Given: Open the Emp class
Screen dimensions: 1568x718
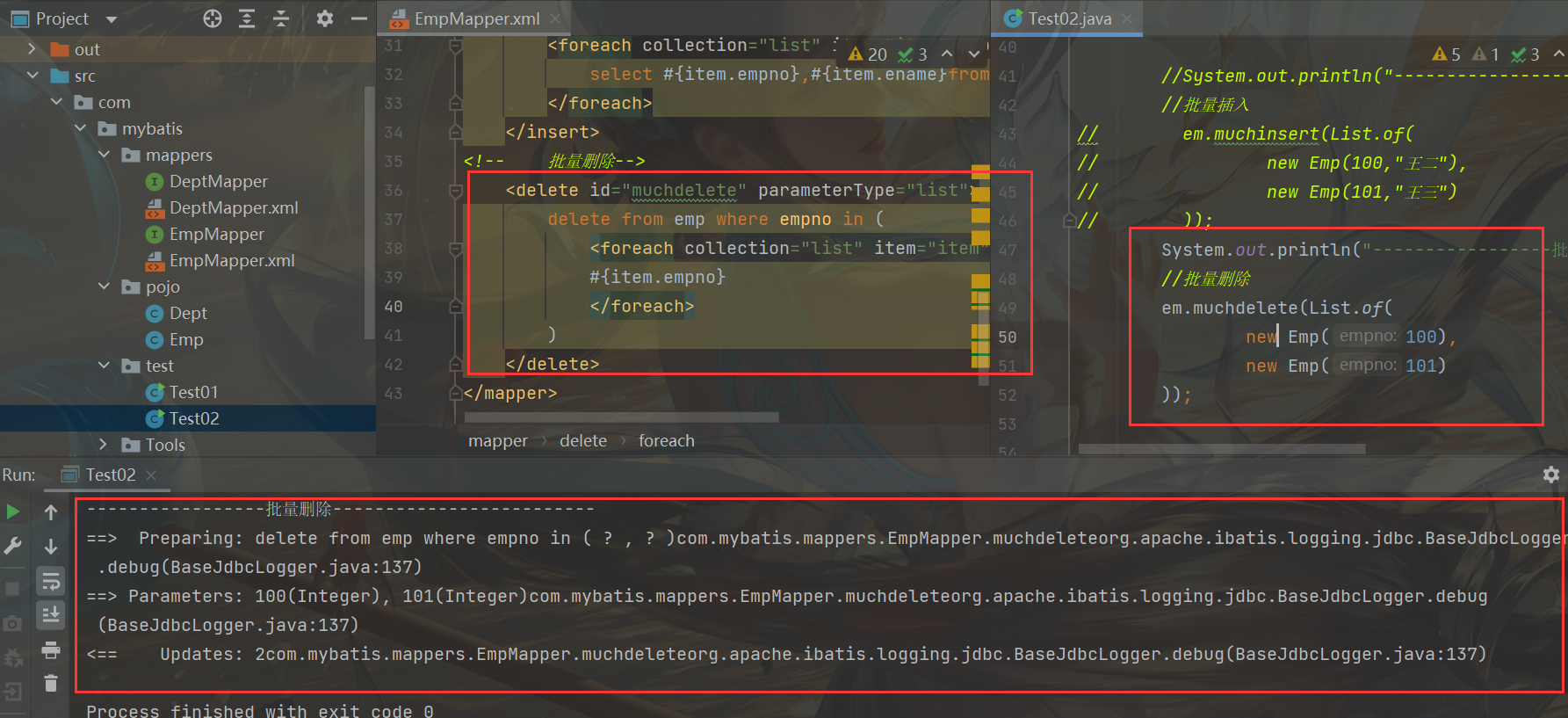Looking at the screenshot, I should pos(186,339).
